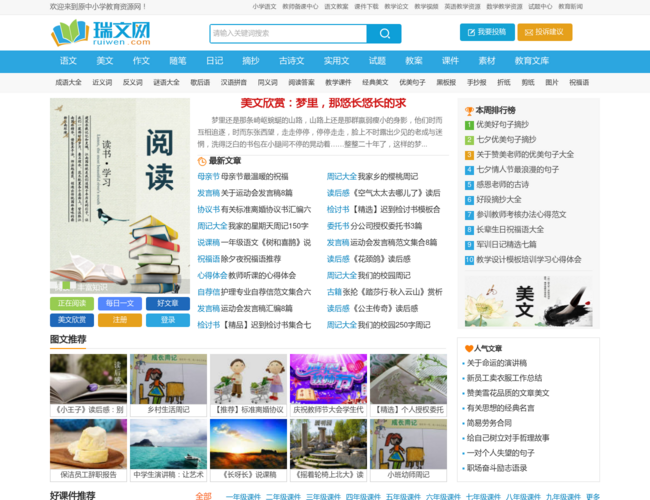The height and width of the screenshot is (500, 650).
Task: Open thumbnail 保洁员工辞职报告
Action: 88,450
